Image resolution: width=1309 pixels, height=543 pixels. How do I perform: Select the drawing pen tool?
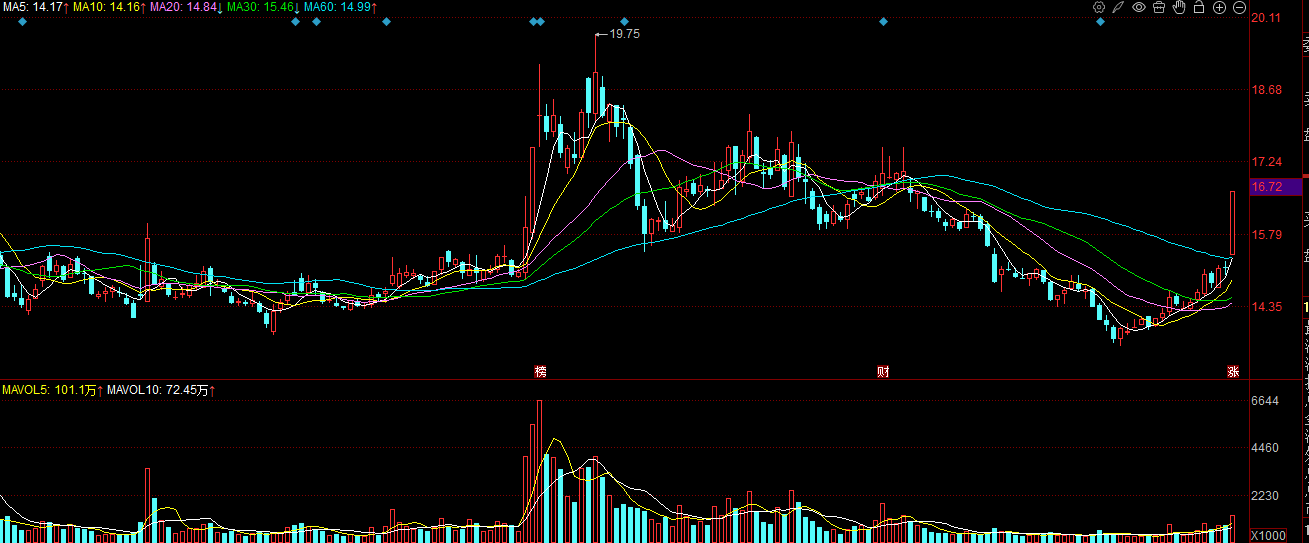(x=1119, y=7)
